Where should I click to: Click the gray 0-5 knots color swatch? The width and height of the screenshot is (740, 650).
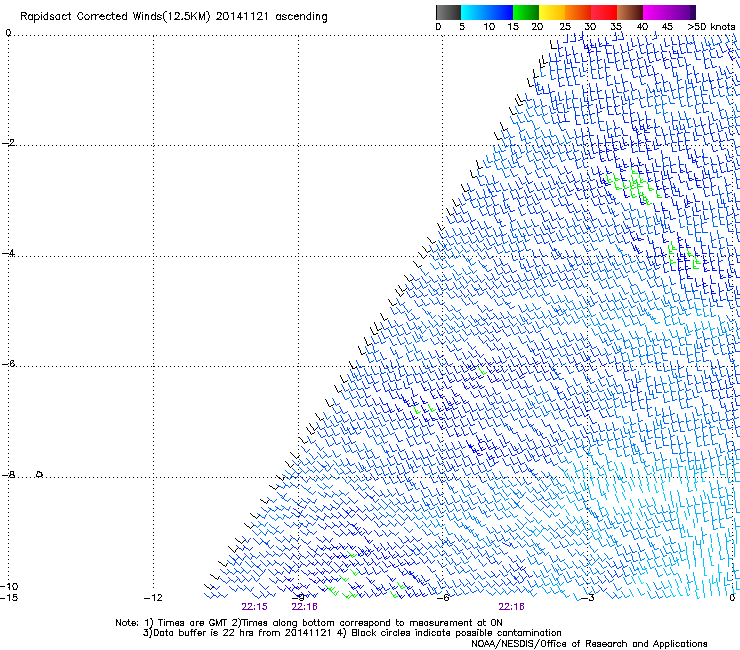[448, 12]
